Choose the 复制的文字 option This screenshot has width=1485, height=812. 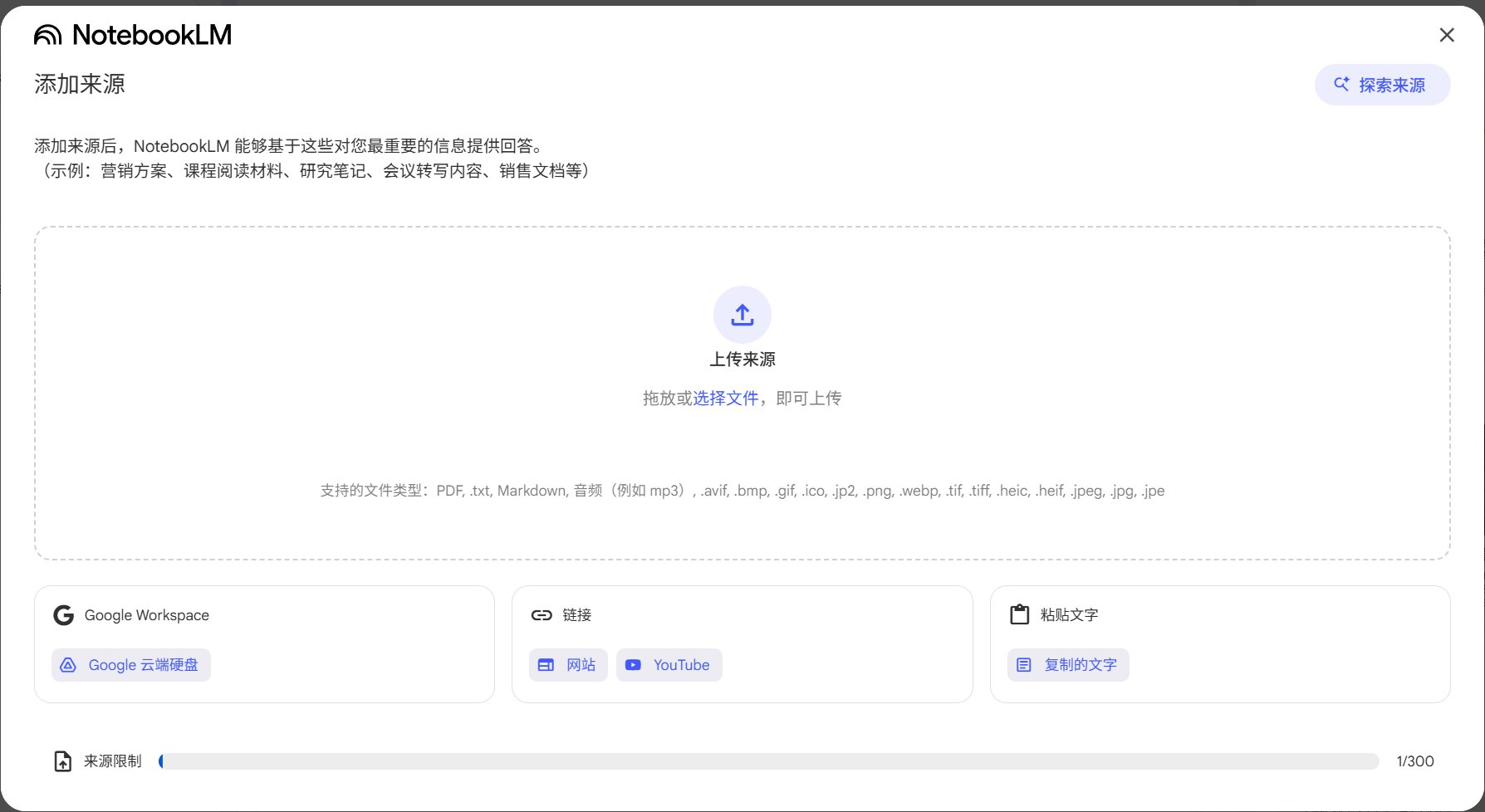1068,665
